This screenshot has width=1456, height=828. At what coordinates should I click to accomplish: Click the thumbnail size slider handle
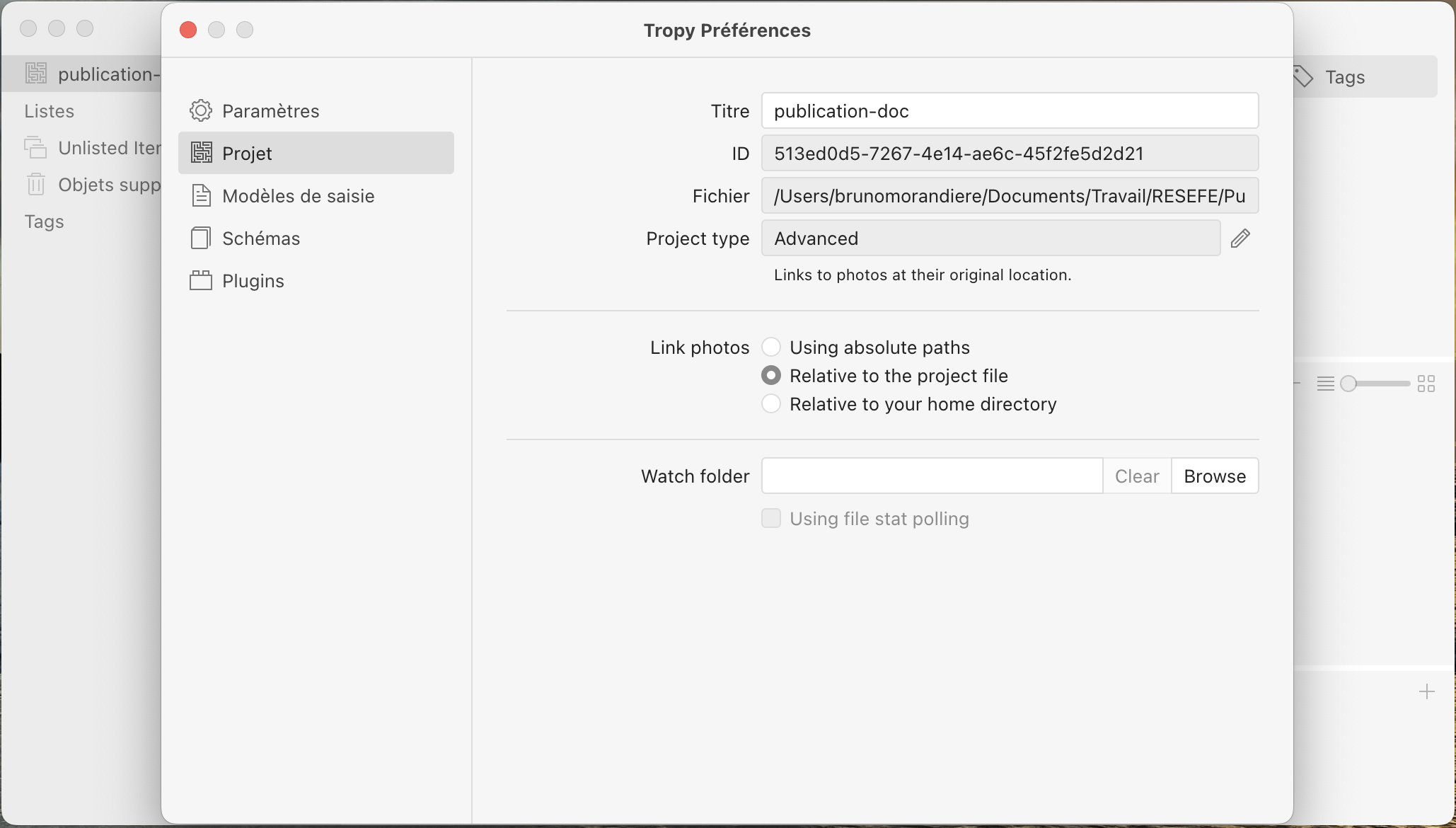[1349, 384]
